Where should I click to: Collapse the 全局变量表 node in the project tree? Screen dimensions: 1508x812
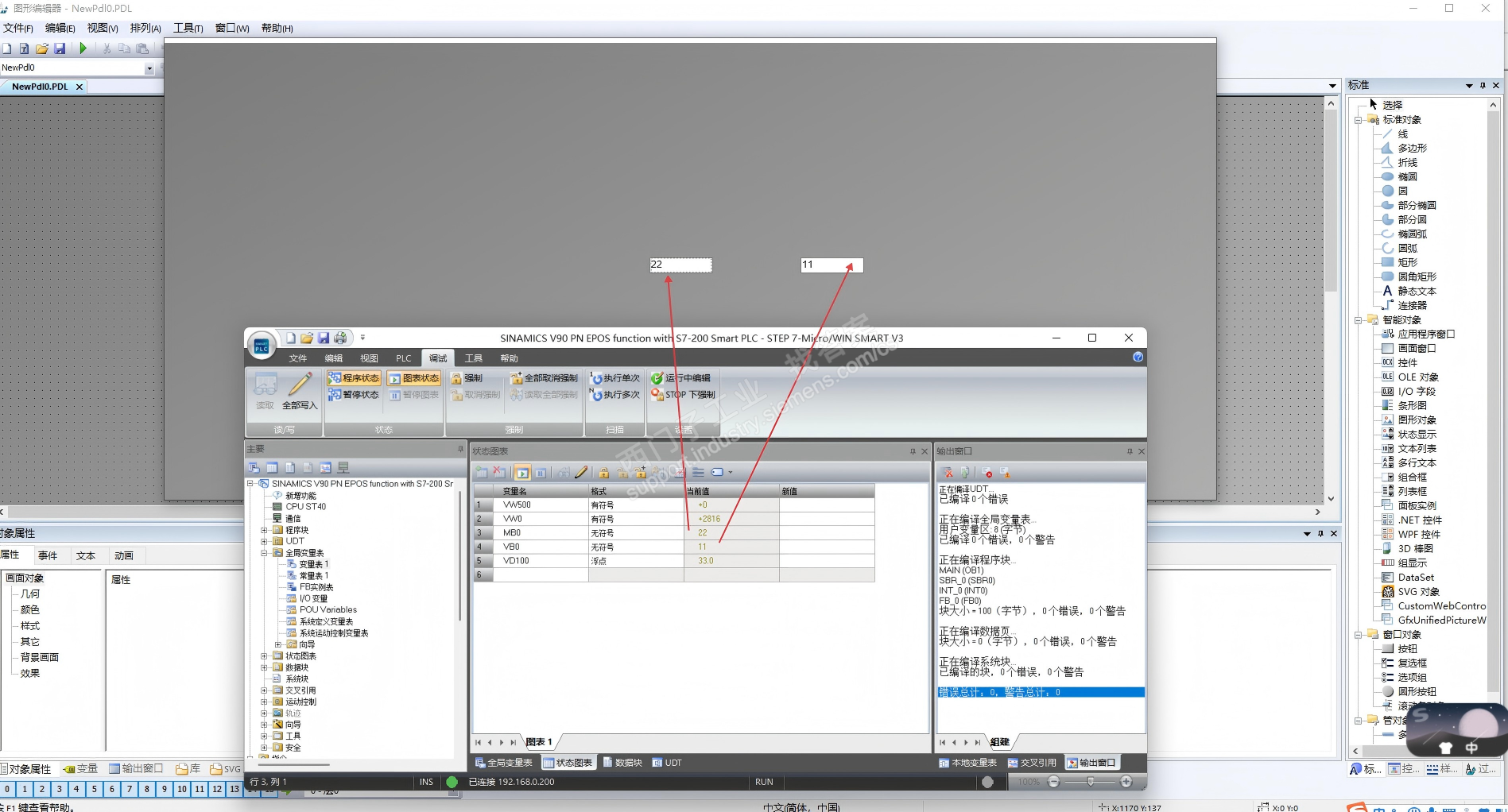click(x=264, y=553)
